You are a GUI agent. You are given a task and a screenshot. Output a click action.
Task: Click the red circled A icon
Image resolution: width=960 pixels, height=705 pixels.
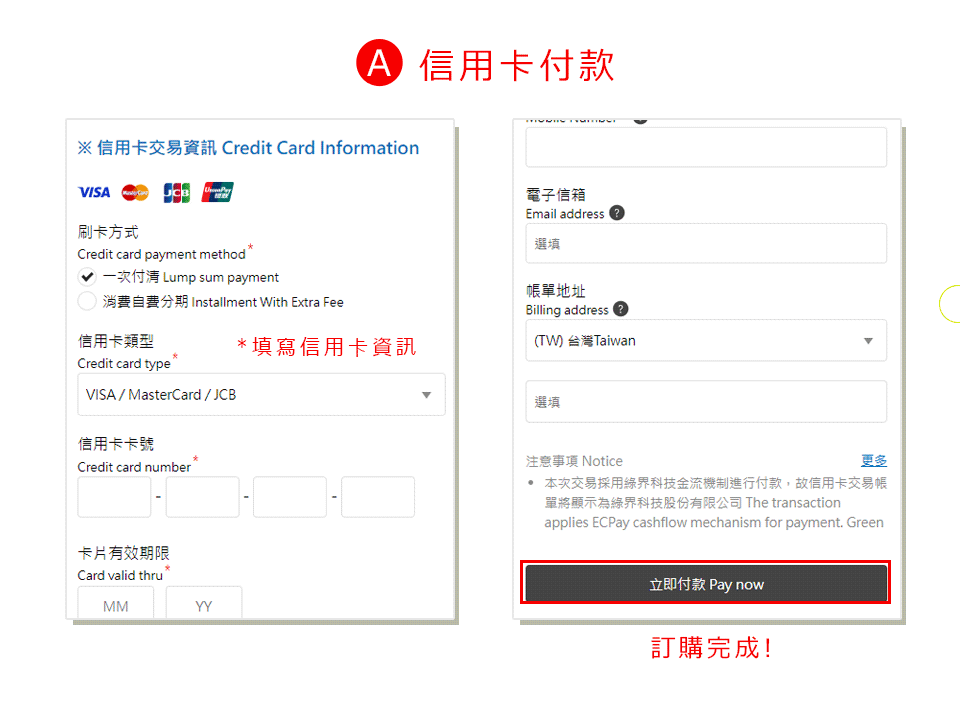tap(380, 63)
